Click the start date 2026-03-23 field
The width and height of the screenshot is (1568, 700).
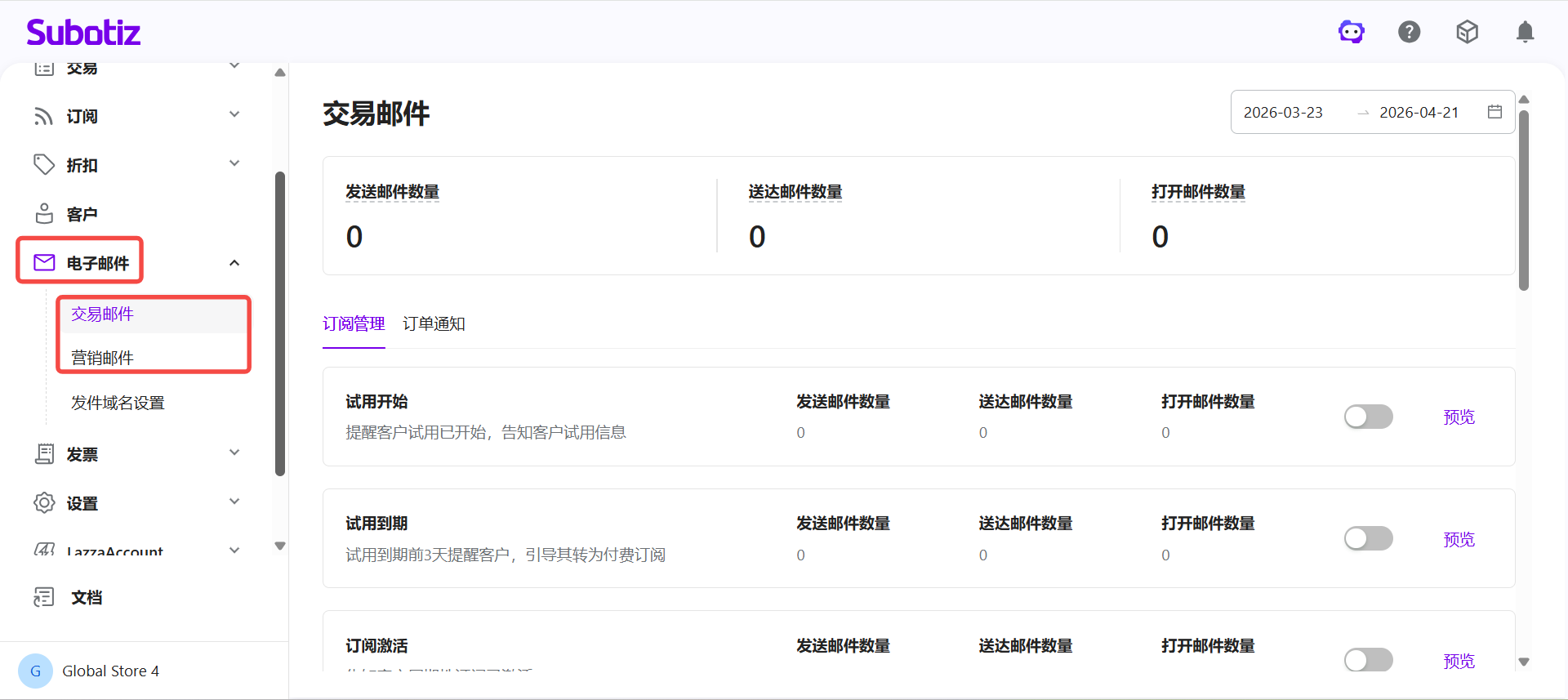click(x=1283, y=113)
